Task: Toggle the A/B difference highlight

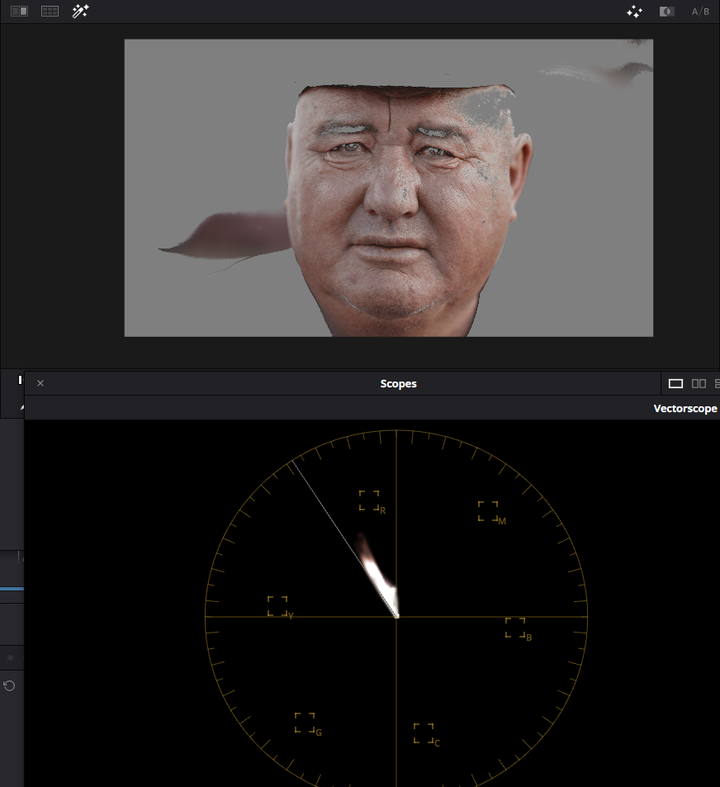Action: [x=700, y=12]
